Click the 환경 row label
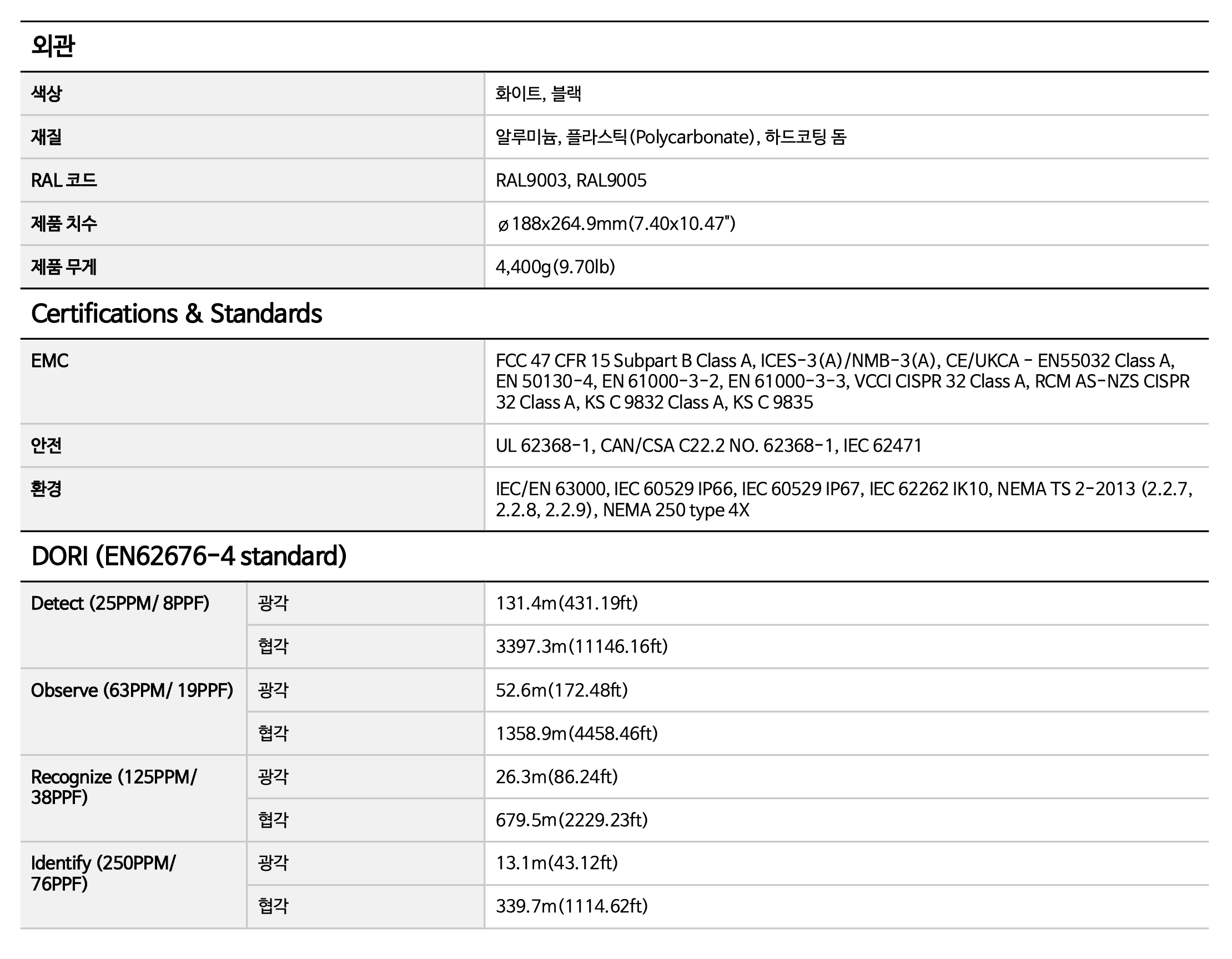1232x959 pixels. point(46,489)
